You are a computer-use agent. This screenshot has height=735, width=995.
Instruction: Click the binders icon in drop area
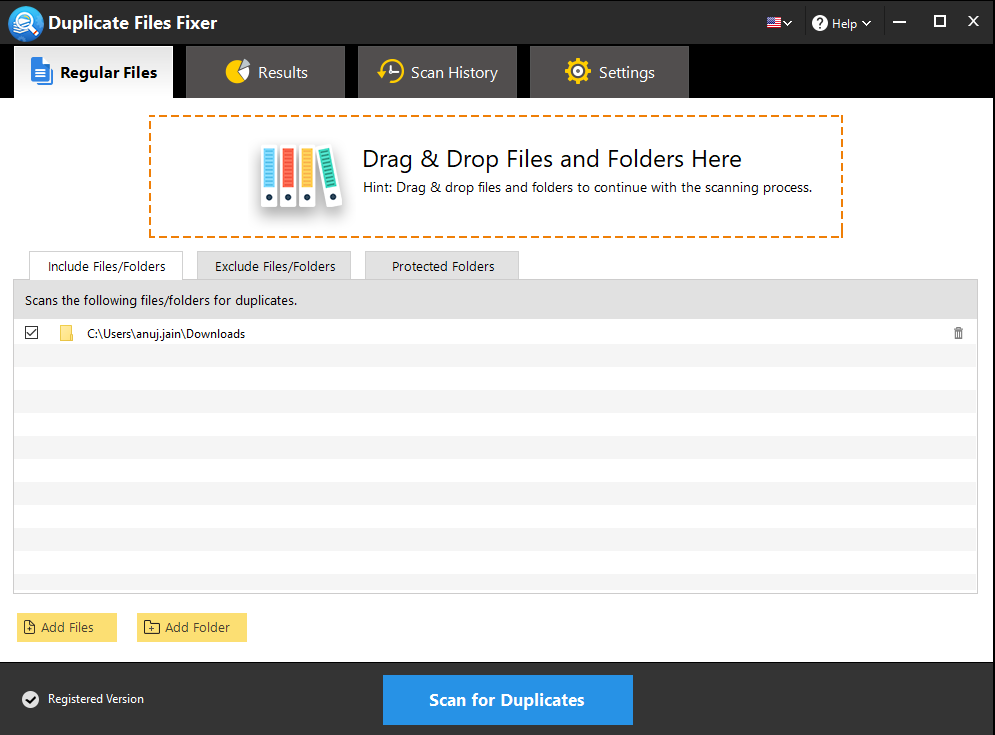coord(301,176)
